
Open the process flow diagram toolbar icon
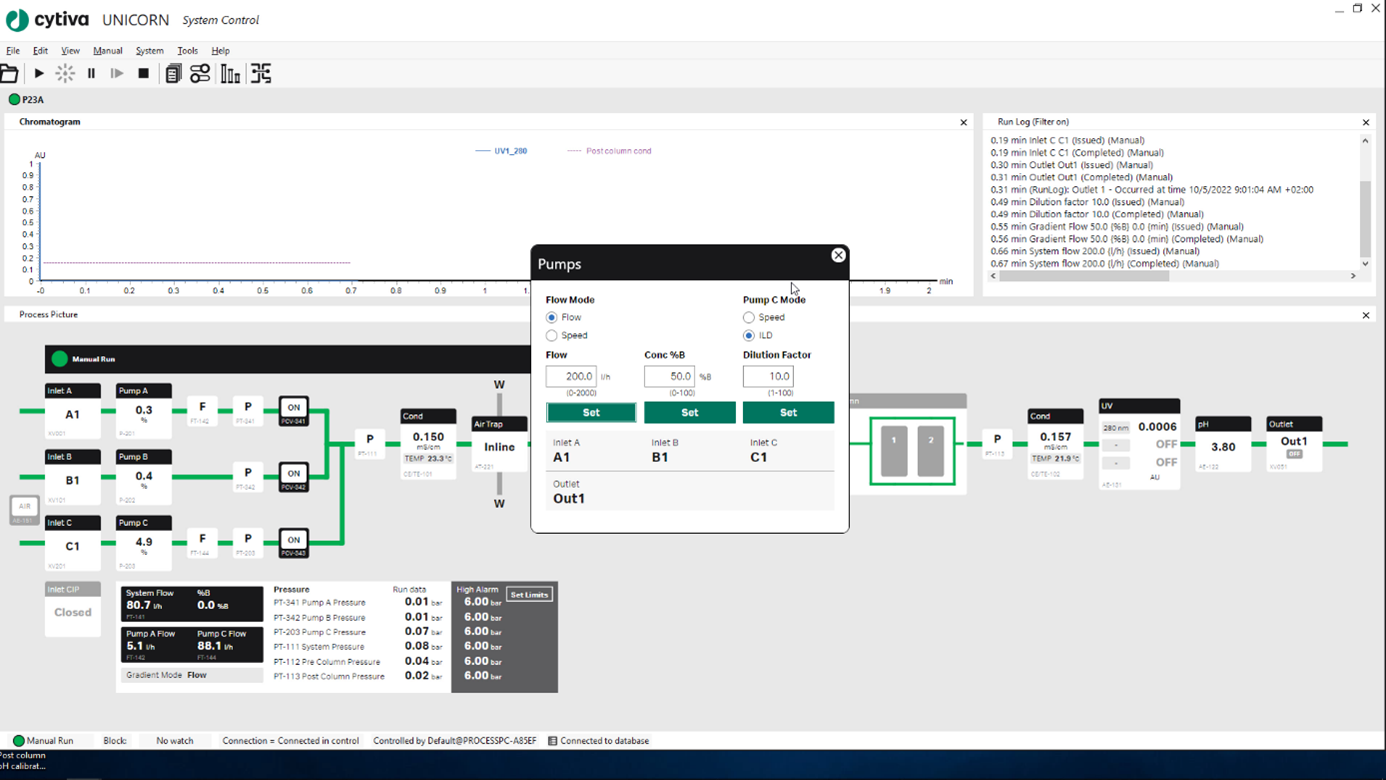[261, 74]
